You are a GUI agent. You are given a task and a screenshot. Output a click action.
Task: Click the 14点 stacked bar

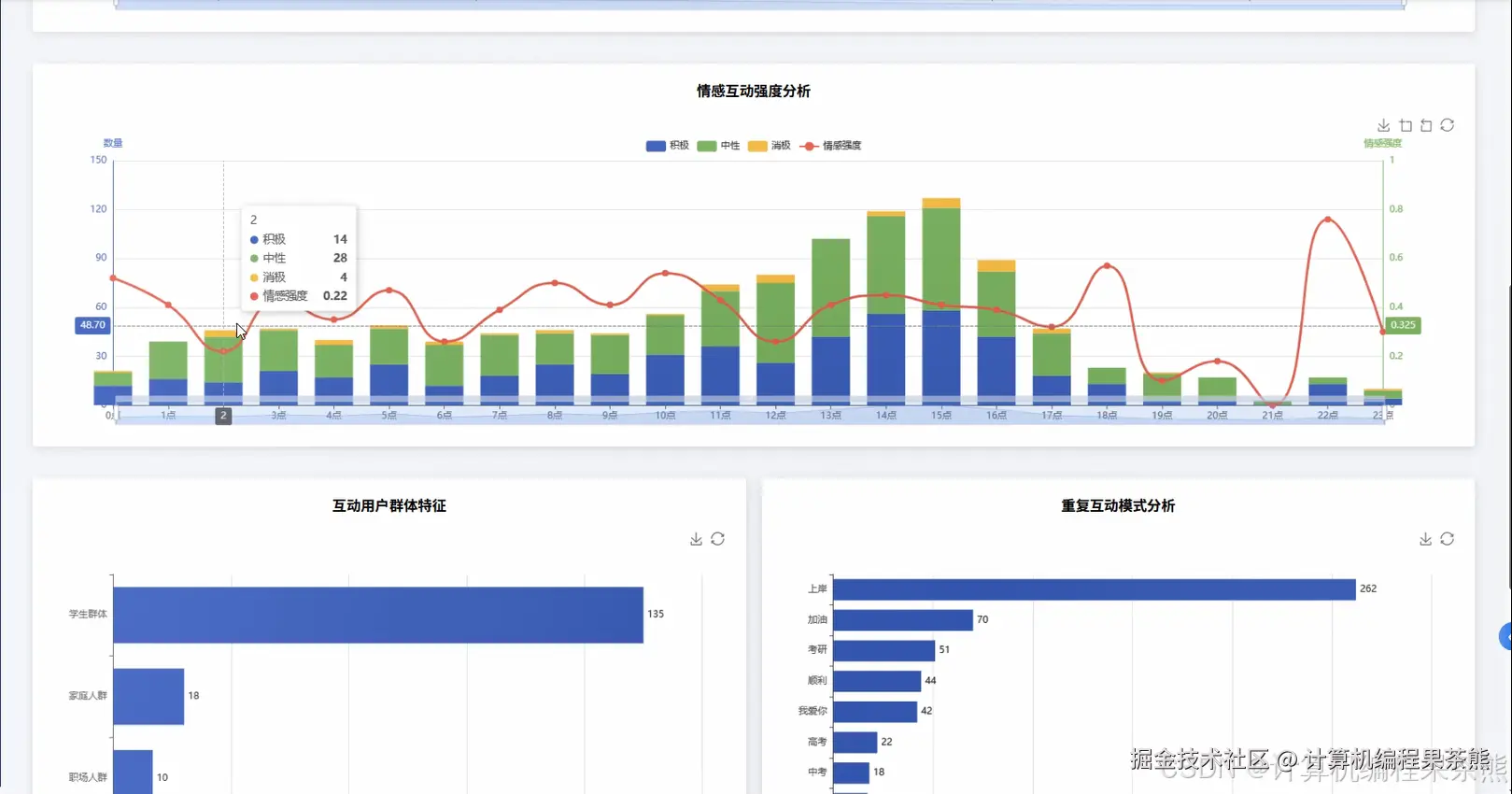tap(886, 307)
